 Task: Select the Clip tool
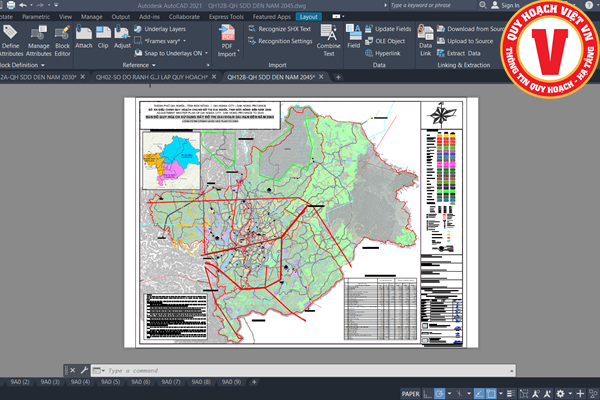[103, 36]
